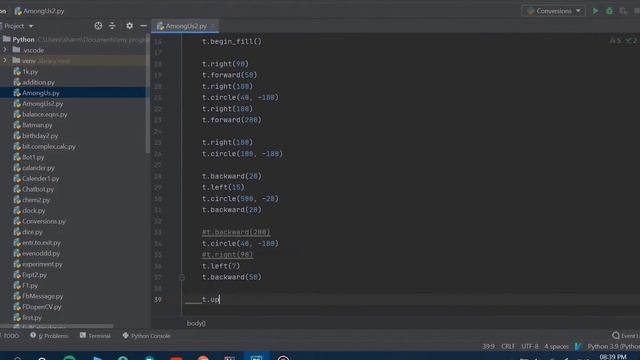Viewport: 640px width, 360px height.
Task: Open the Python 3.9 interpreter selector
Action: point(613,347)
